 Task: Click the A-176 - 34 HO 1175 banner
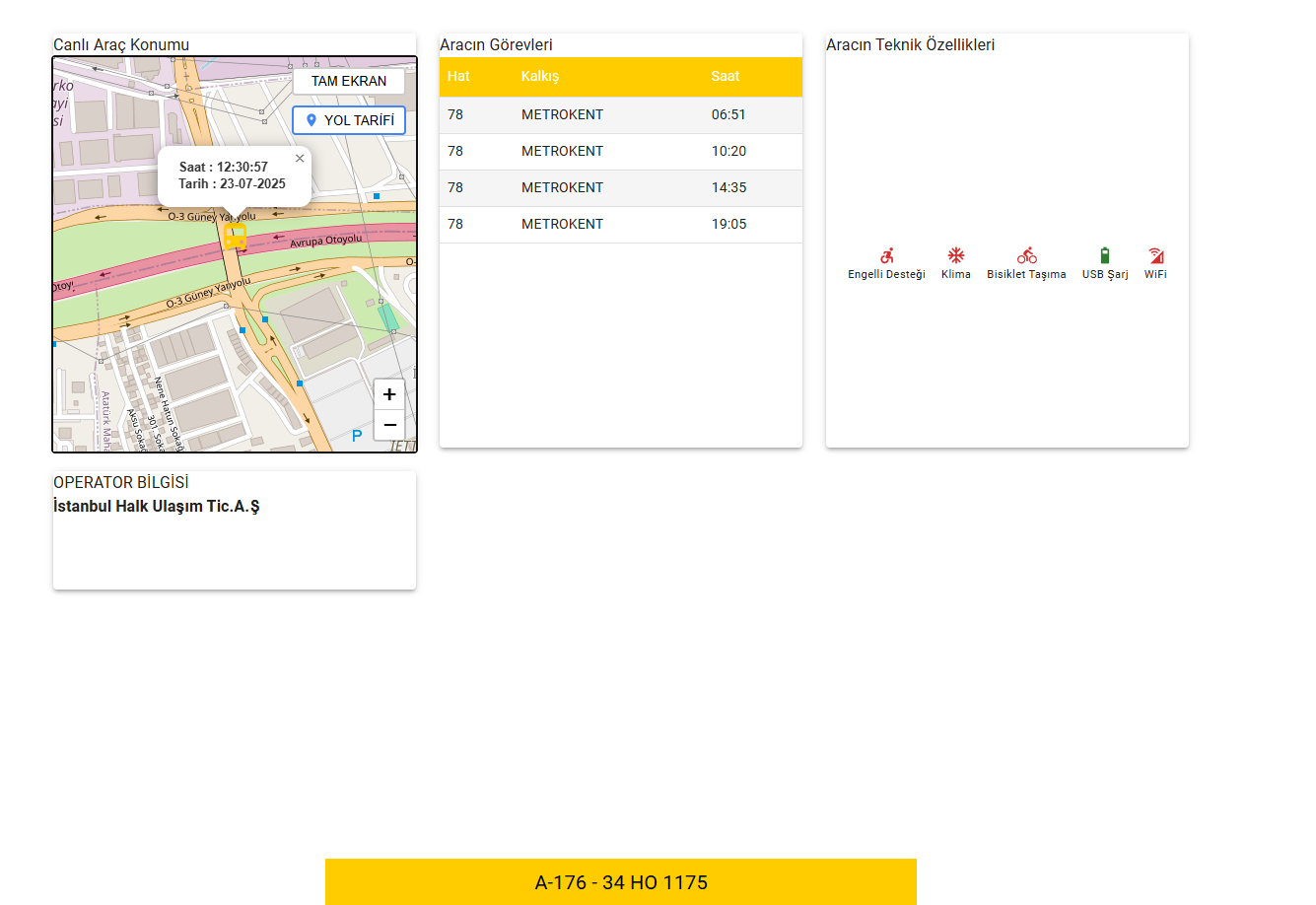click(x=621, y=882)
